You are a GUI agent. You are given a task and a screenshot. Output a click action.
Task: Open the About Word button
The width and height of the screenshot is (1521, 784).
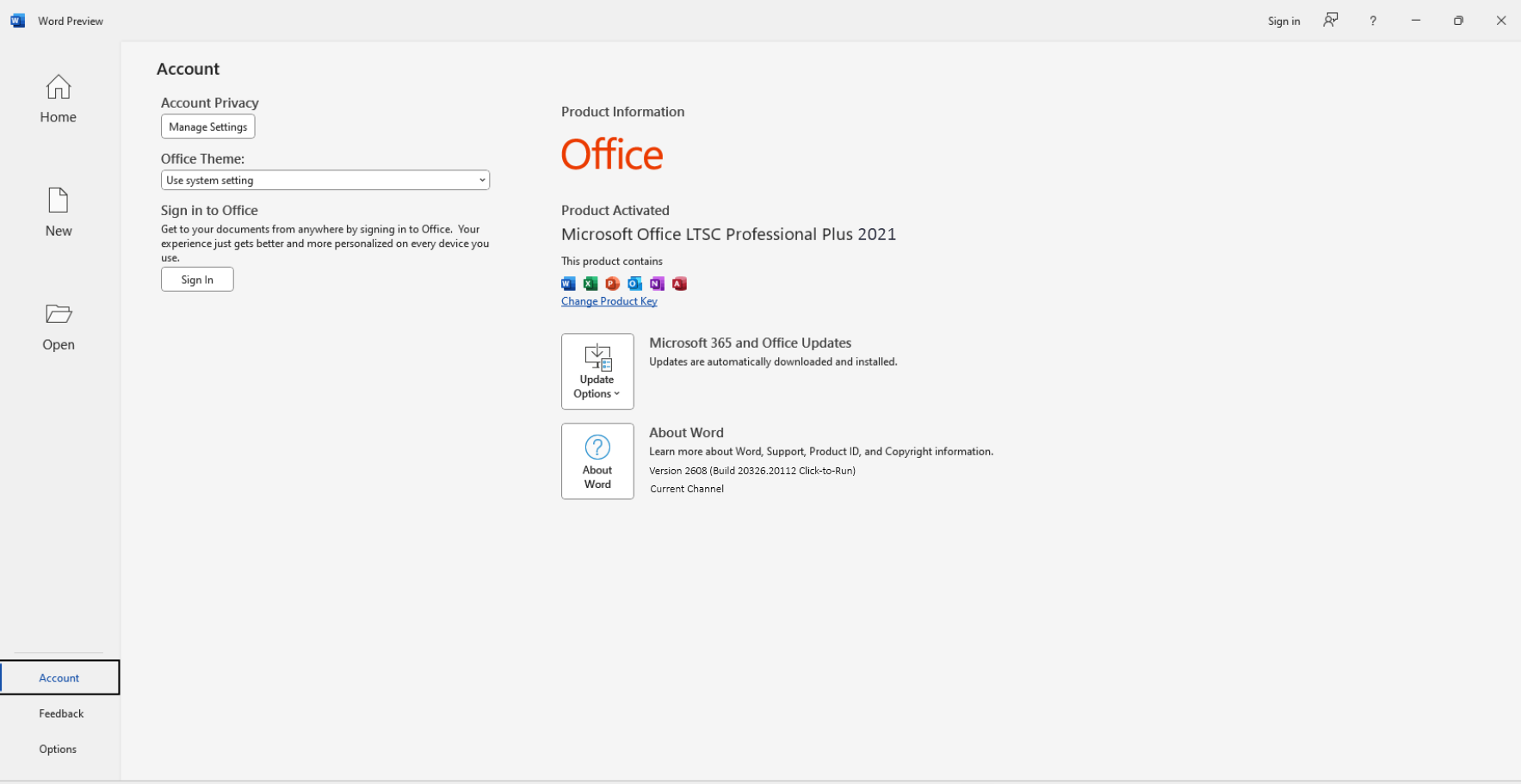[597, 461]
